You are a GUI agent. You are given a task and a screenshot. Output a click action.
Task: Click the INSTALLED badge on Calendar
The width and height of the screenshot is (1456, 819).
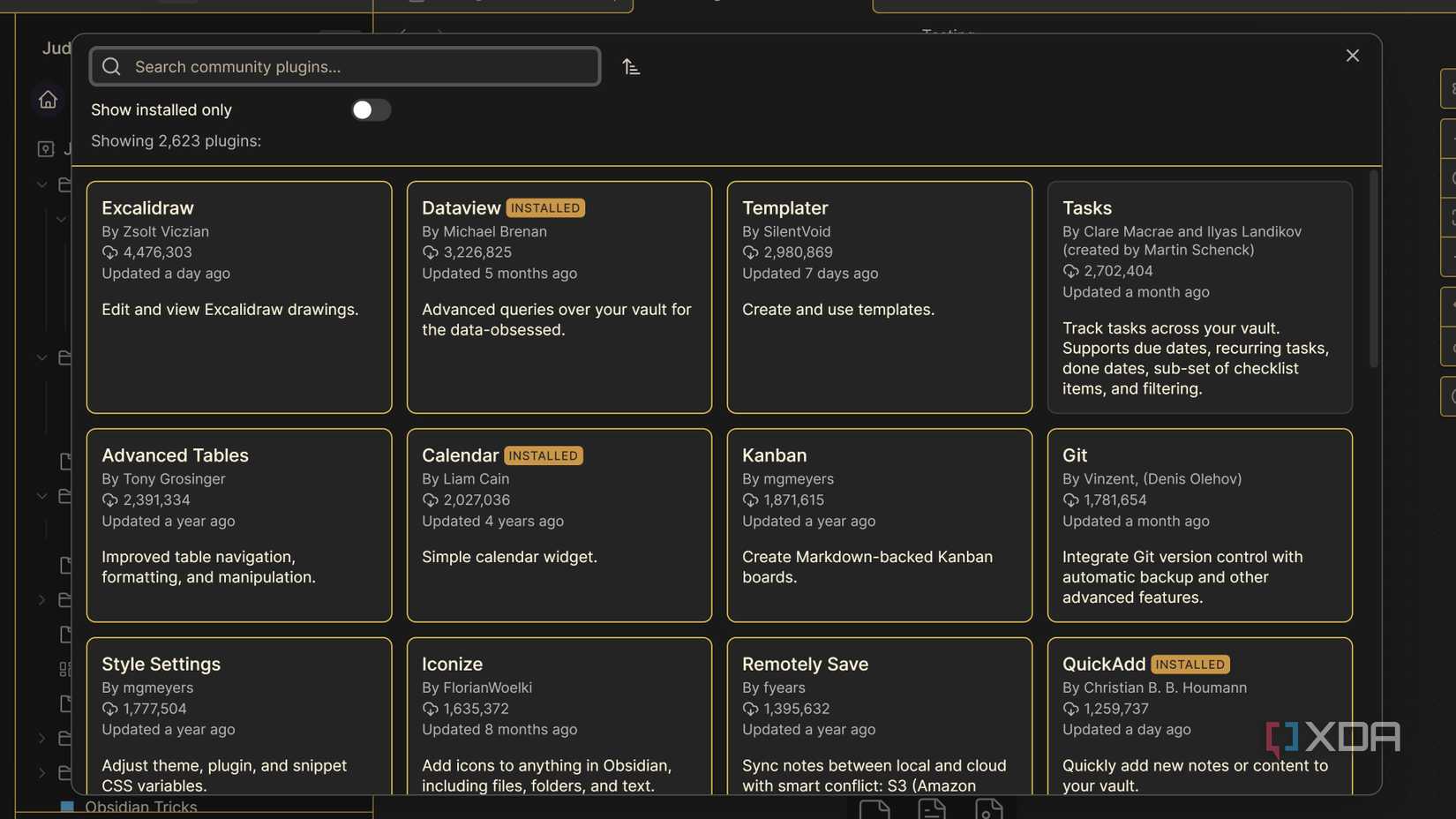tap(544, 455)
